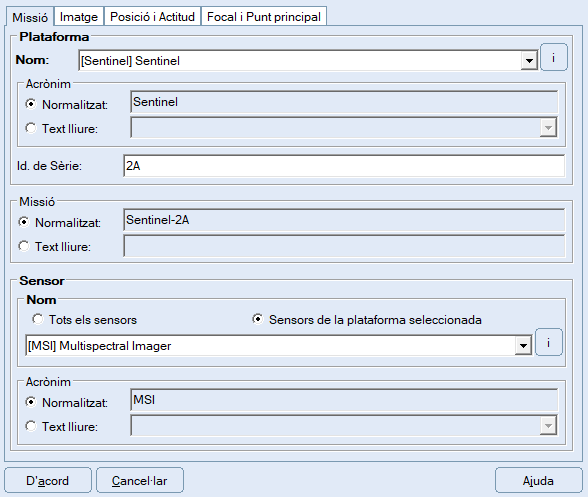This screenshot has width=588, height=497.
Task: Open help with the Ajuda button
Action: coord(538,480)
